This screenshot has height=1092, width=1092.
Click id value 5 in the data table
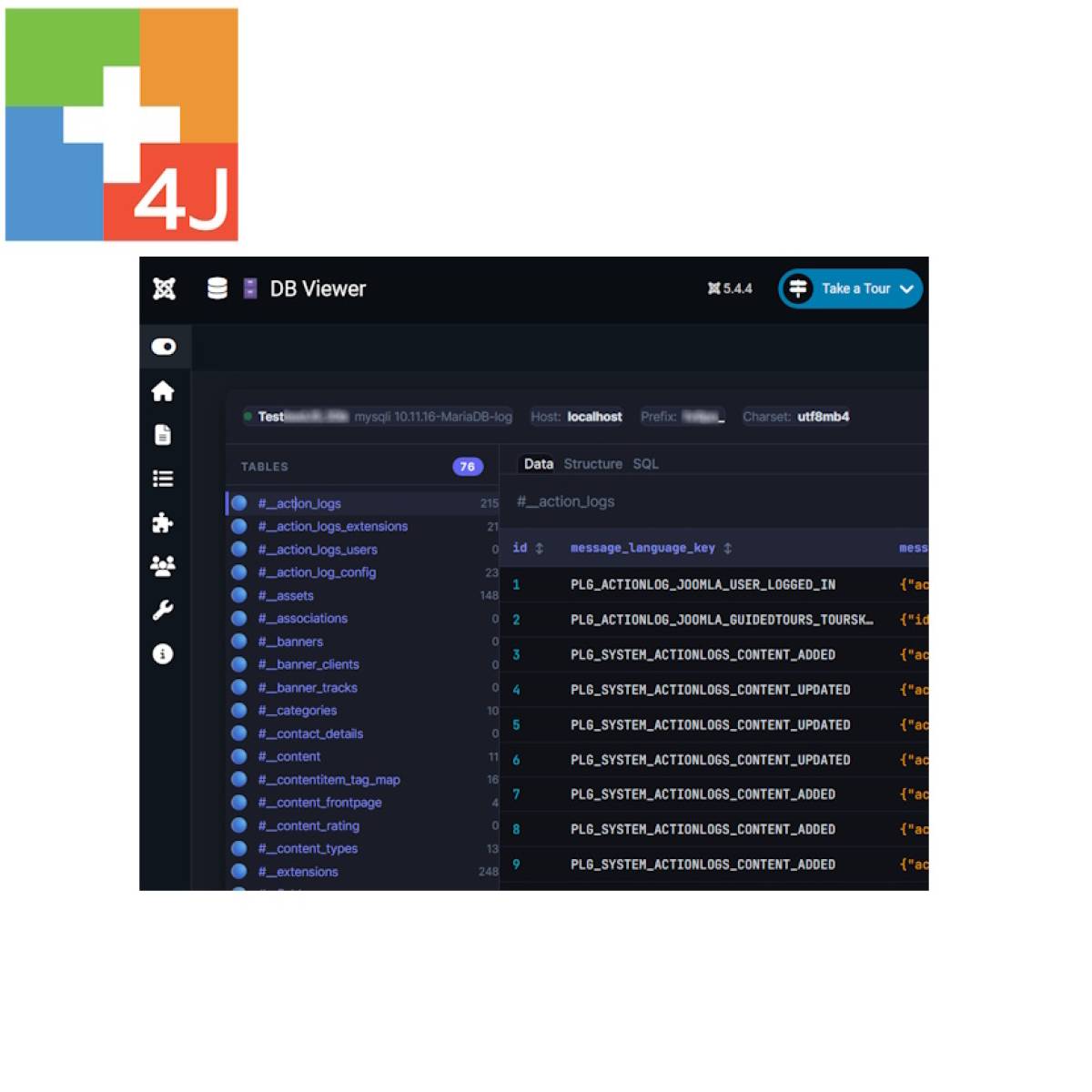pos(516,725)
